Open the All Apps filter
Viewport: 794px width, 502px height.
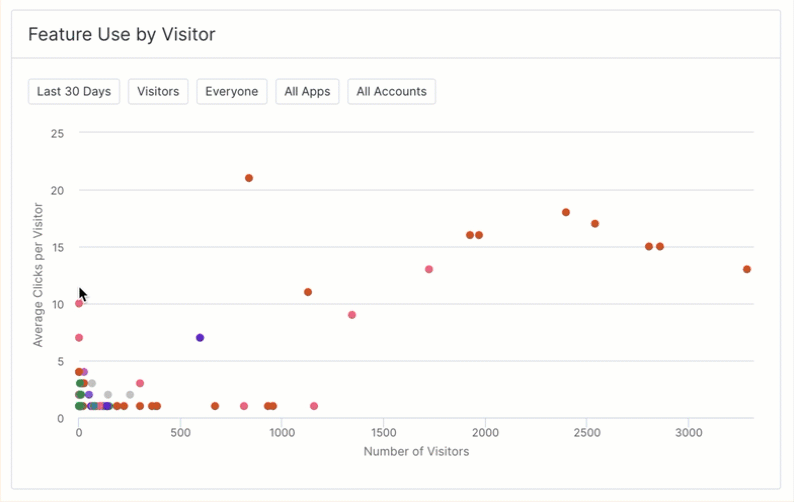tap(308, 92)
